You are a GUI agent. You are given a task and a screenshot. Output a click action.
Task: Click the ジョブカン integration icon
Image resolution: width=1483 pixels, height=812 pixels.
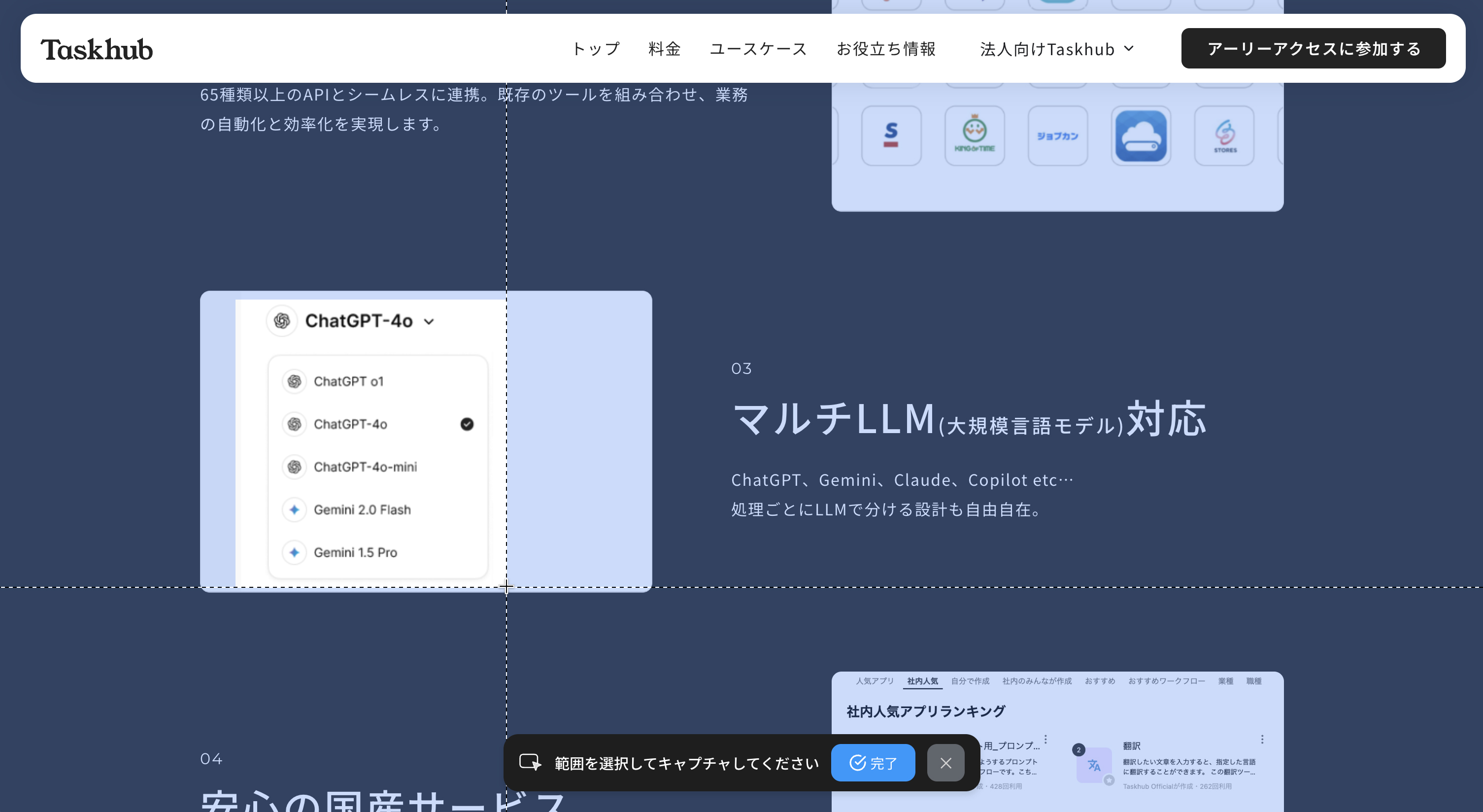click(x=1057, y=136)
